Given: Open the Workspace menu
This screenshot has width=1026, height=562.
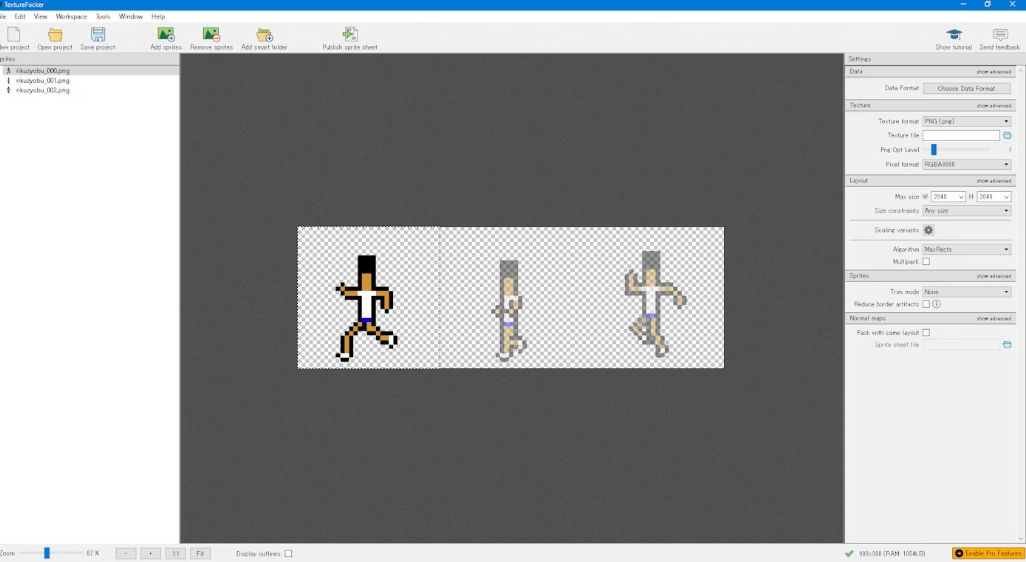Looking at the screenshot, I should pos(71,17).
